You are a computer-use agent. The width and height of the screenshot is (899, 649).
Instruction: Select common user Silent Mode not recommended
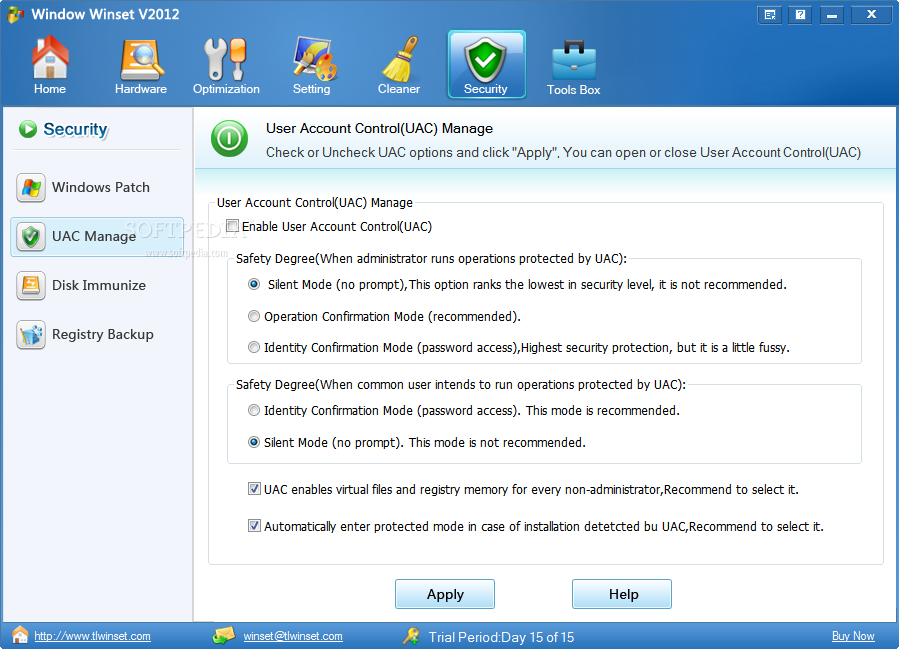click(254, 442)
